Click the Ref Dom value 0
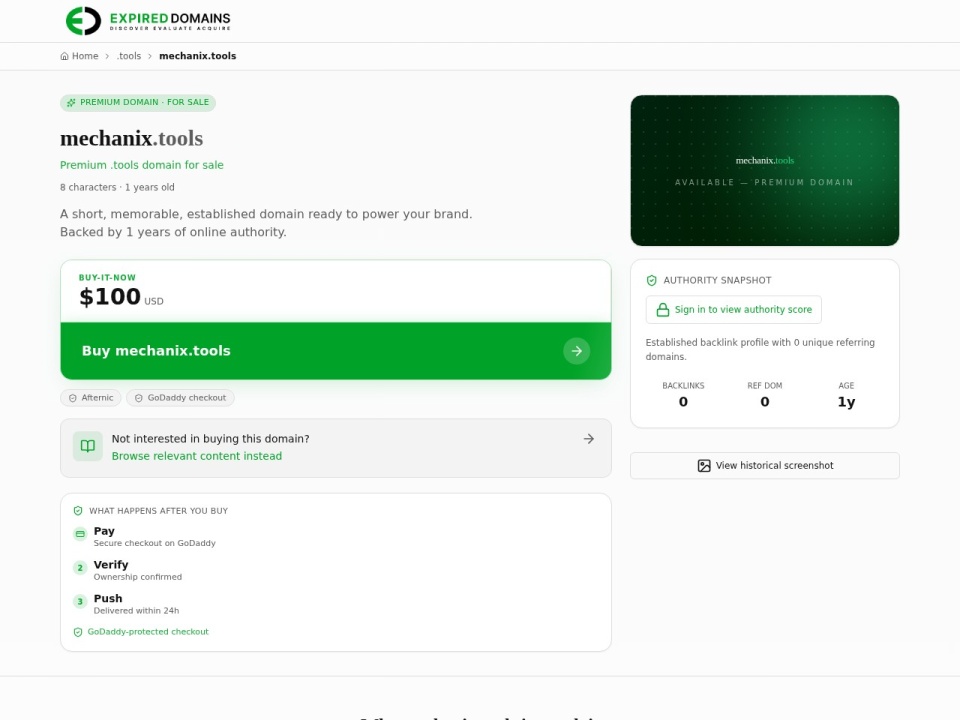The height and width of the screenshot is (720, 960). coord(765,402)
